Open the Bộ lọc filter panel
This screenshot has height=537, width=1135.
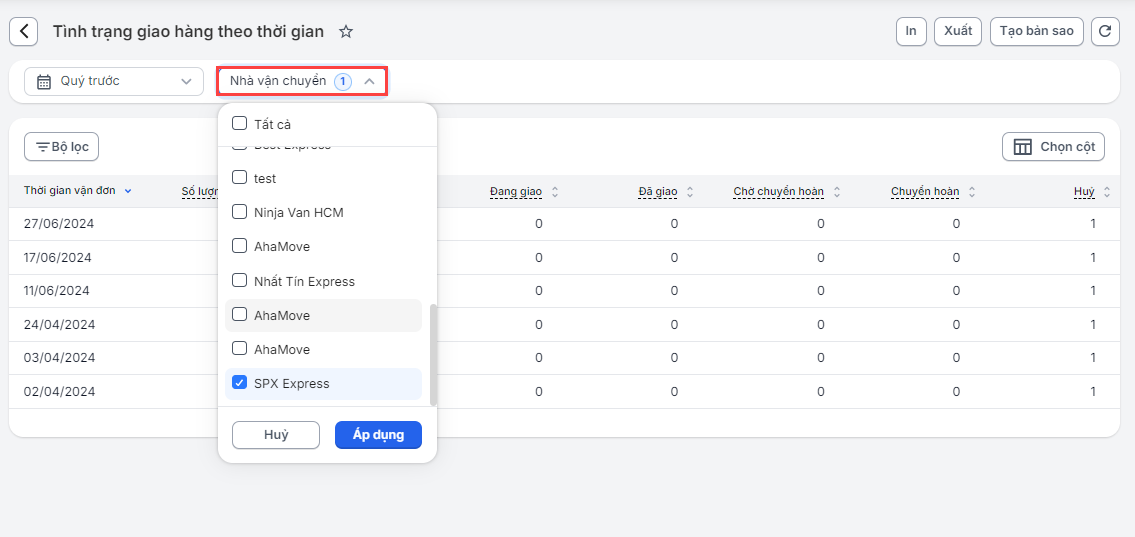tap(61, 147)
